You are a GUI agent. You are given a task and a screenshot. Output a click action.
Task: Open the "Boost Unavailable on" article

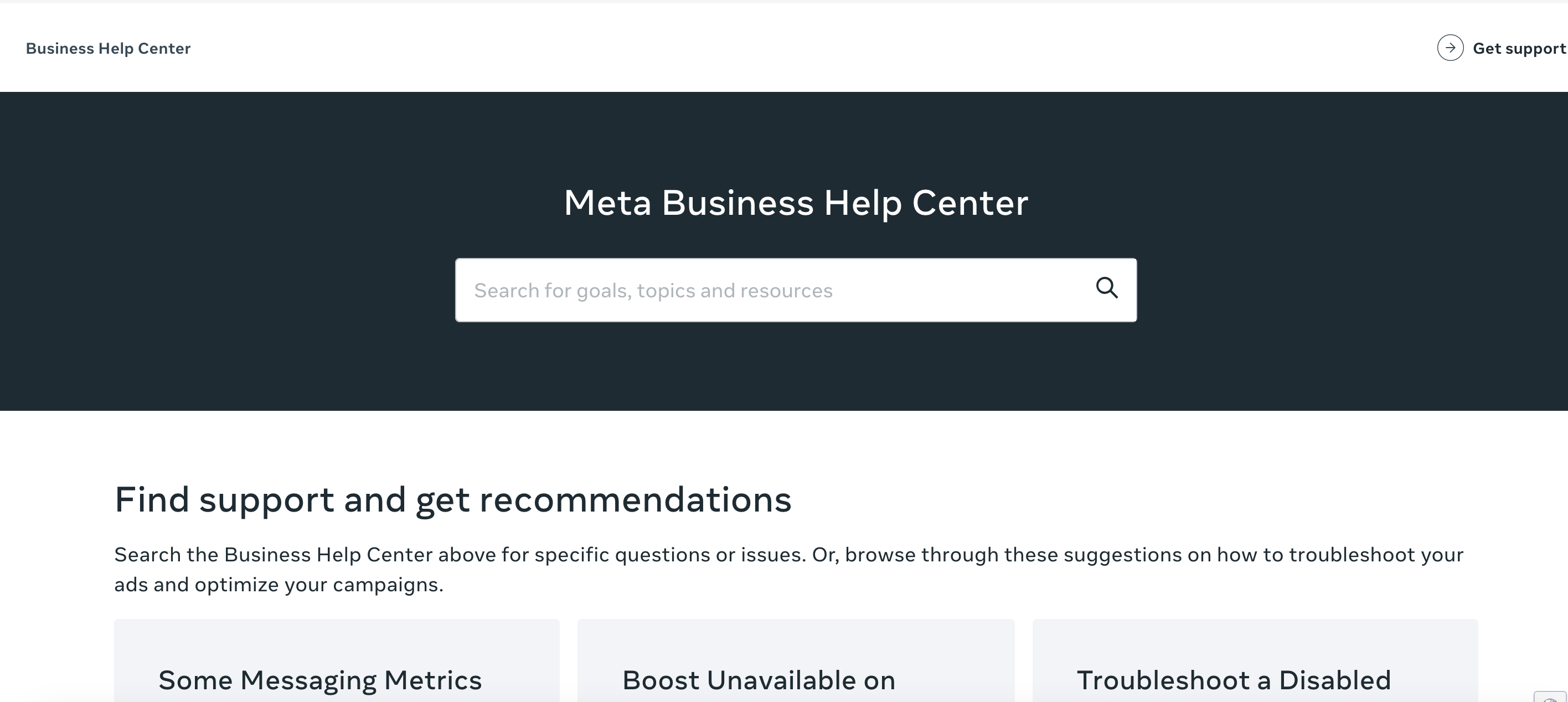(759, 680)
